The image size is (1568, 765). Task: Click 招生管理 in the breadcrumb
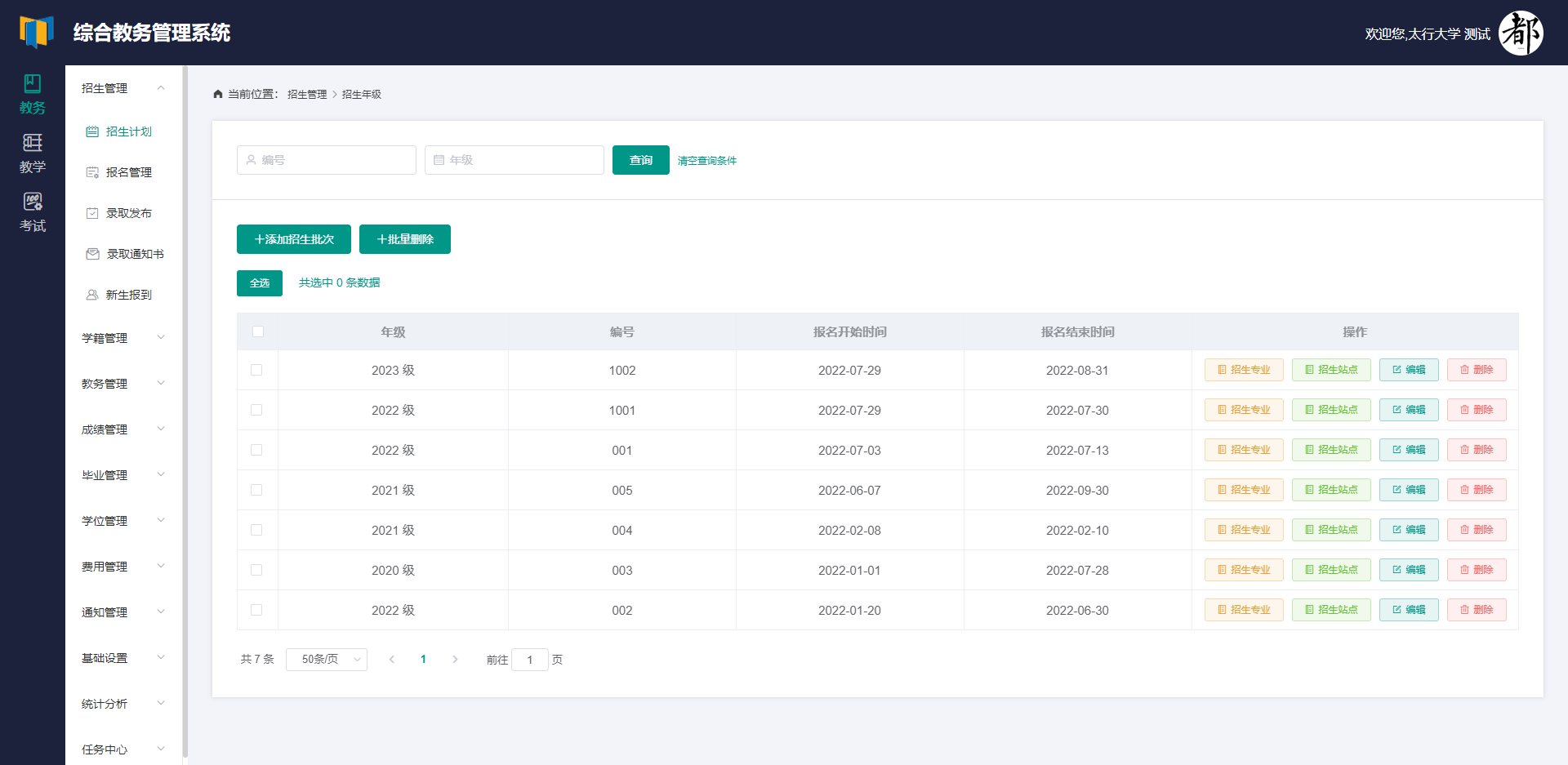coord(307,95)
